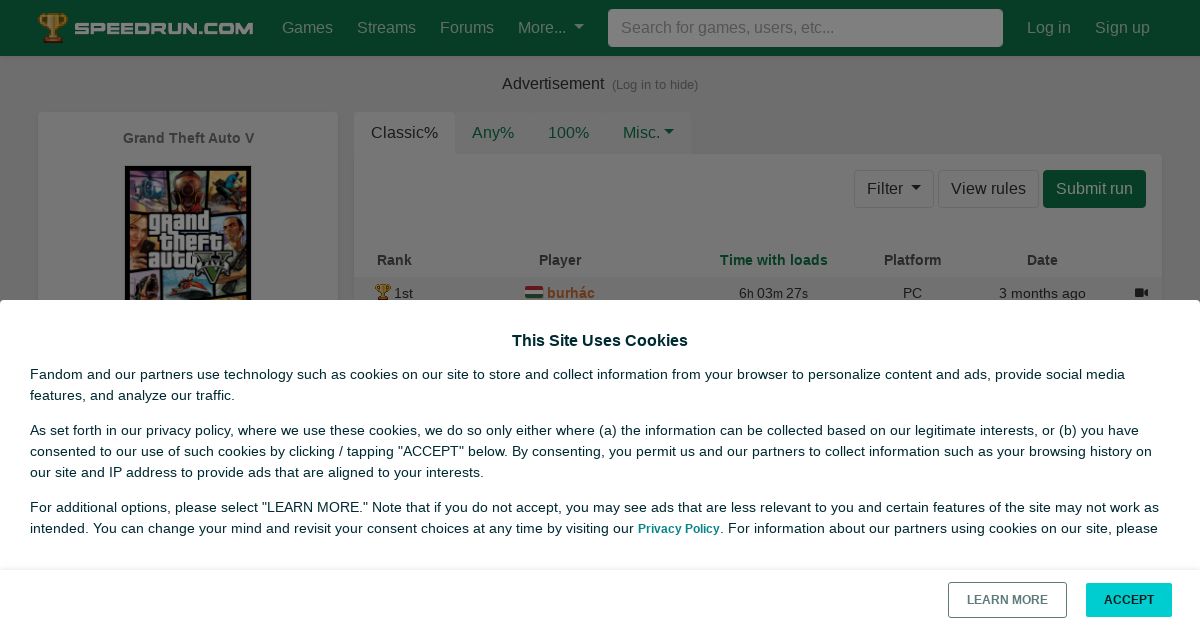Sort by the Player column header
This screenshot has height=630, width=1200.
pyautogui.click(x=560, y=260)
